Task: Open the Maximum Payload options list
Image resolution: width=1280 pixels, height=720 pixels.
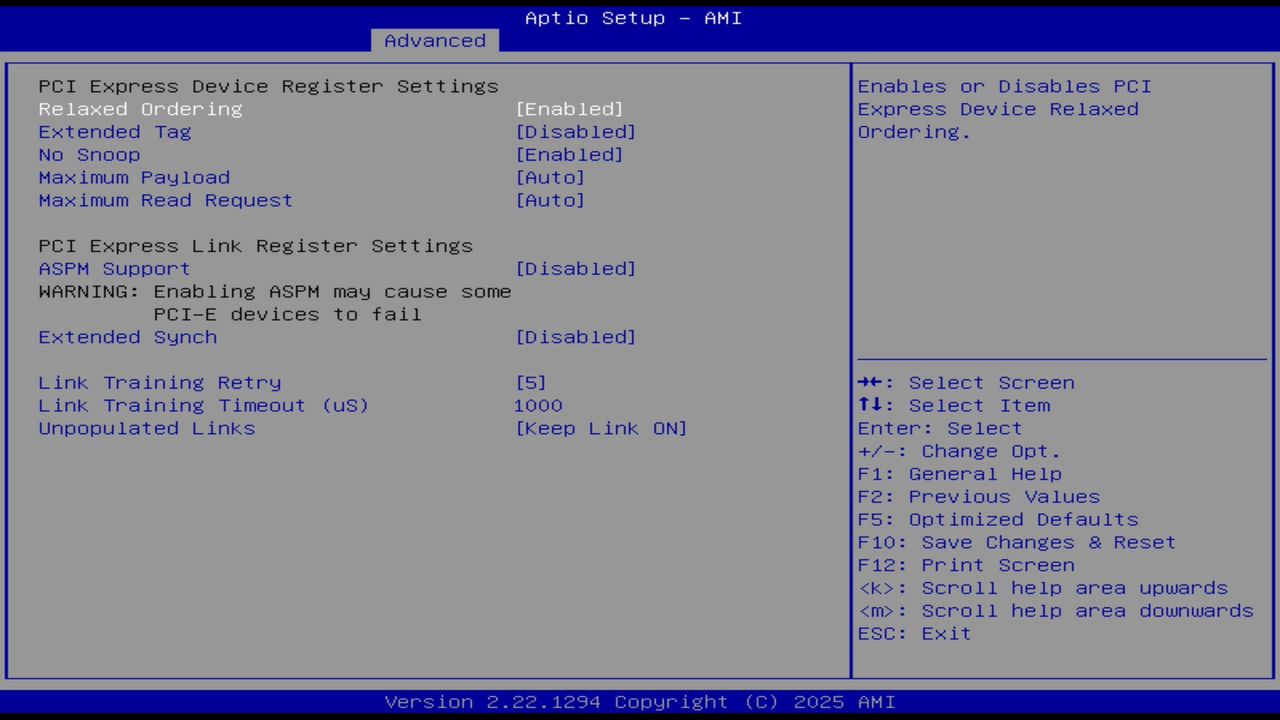Action: [x=551, y=177]
